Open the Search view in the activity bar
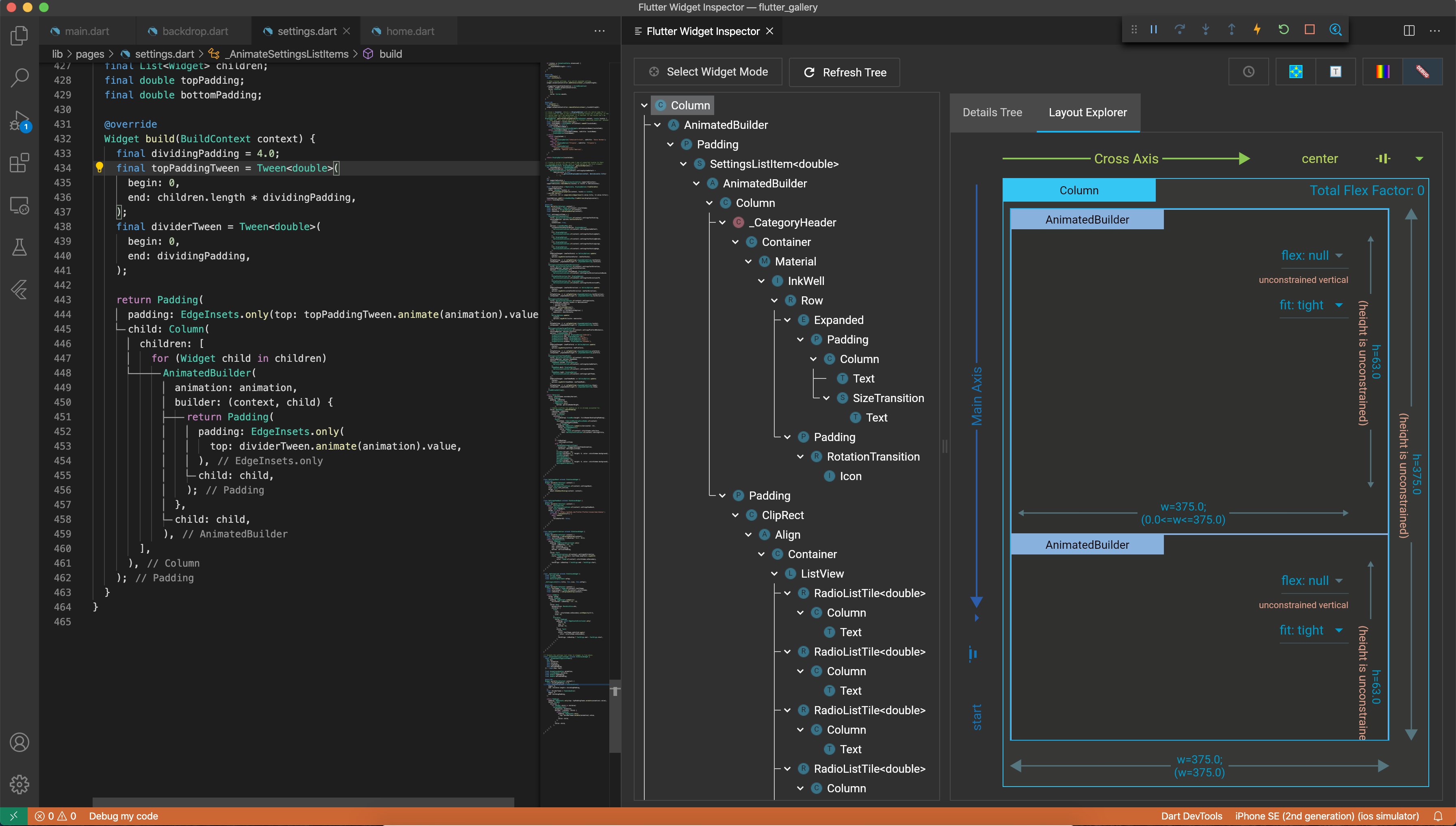The width and height of the screenshot is (1456, 826). pyautogui.click(x=19, y=78)
